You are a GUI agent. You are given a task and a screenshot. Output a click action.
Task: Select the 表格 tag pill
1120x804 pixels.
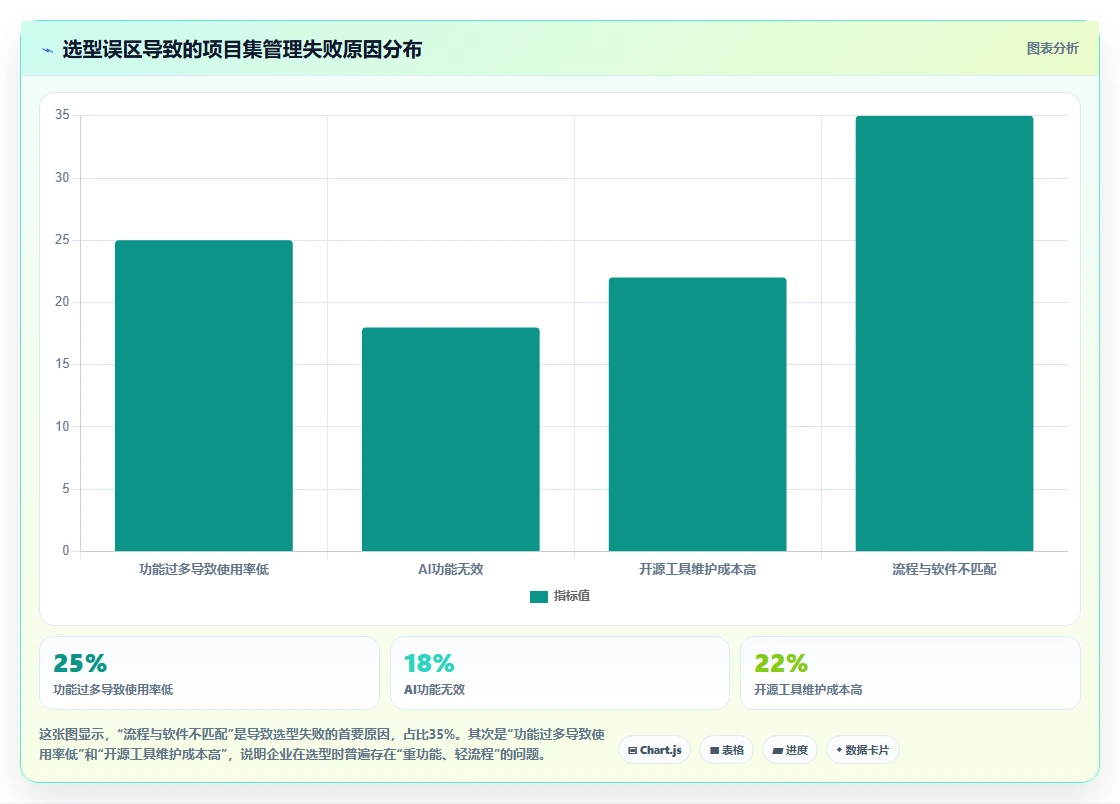click(x=726, y=750)
